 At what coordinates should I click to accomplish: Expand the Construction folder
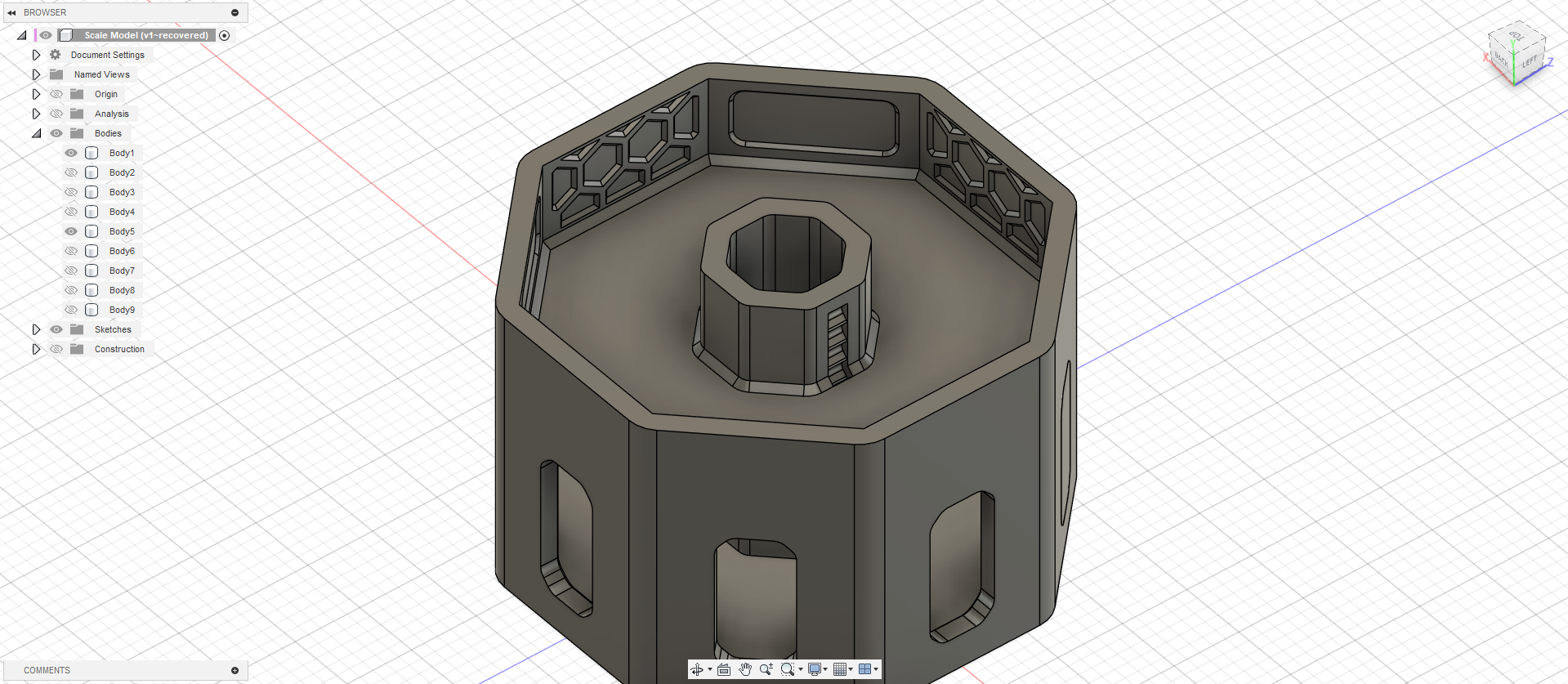click(x=36, y=349)
